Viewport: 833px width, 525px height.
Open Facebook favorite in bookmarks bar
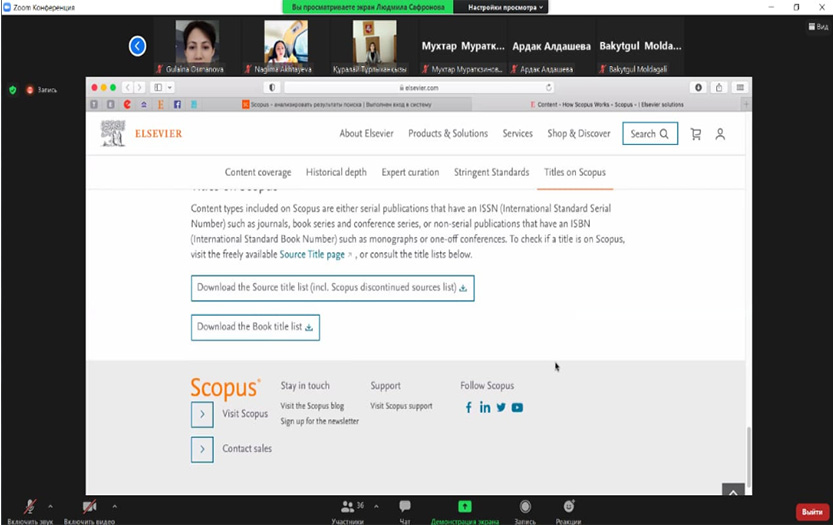point(177,104)
